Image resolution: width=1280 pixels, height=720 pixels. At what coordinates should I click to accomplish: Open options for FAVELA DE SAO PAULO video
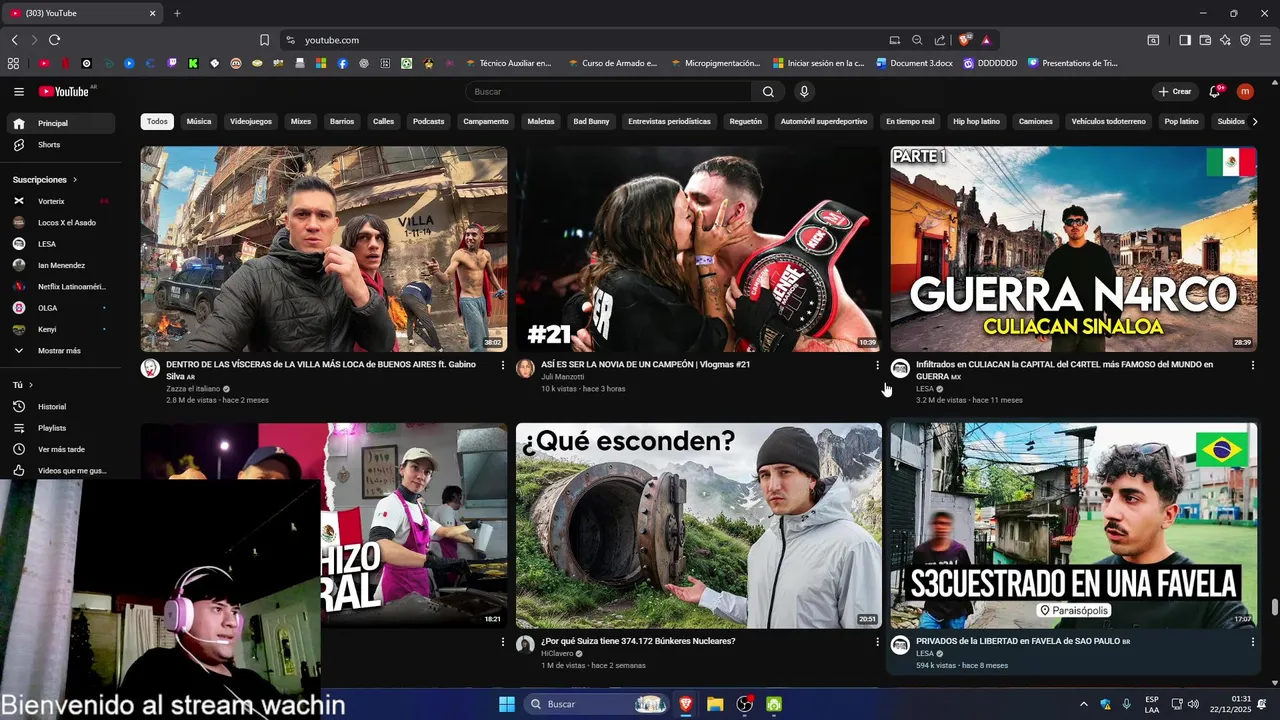(x=1252, y=642)
